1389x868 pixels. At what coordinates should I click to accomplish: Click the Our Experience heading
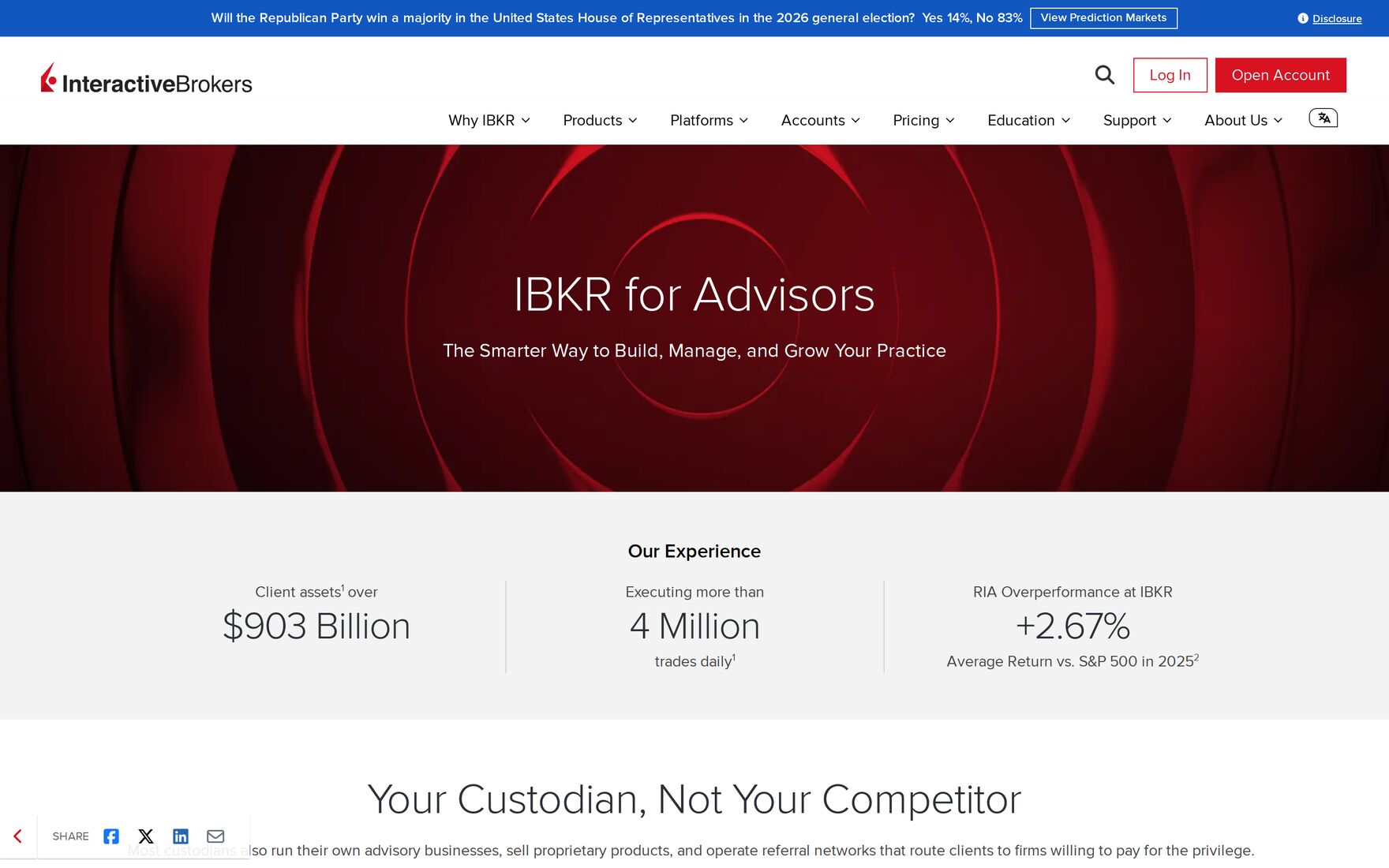tap(694, 551)
